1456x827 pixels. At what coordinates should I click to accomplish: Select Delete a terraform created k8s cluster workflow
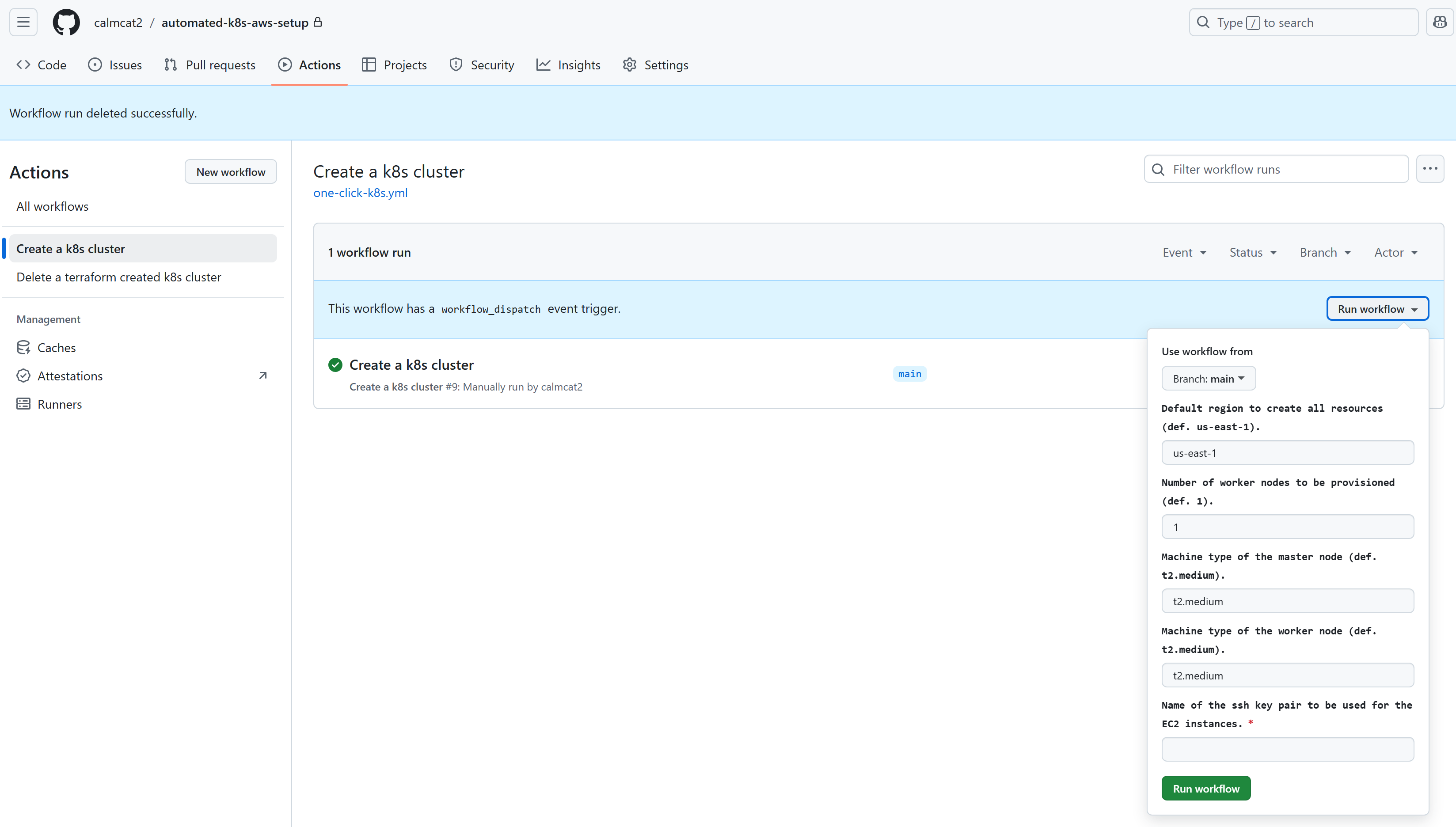click(x=119, y=277)
